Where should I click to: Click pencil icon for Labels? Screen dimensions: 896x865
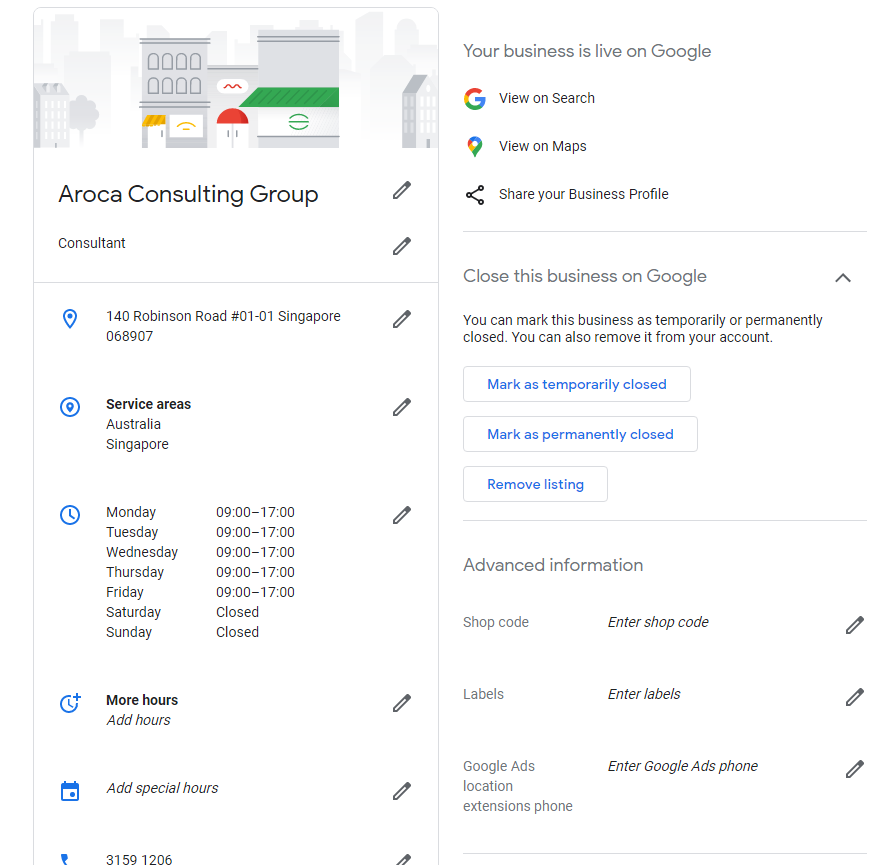[854, 697]
